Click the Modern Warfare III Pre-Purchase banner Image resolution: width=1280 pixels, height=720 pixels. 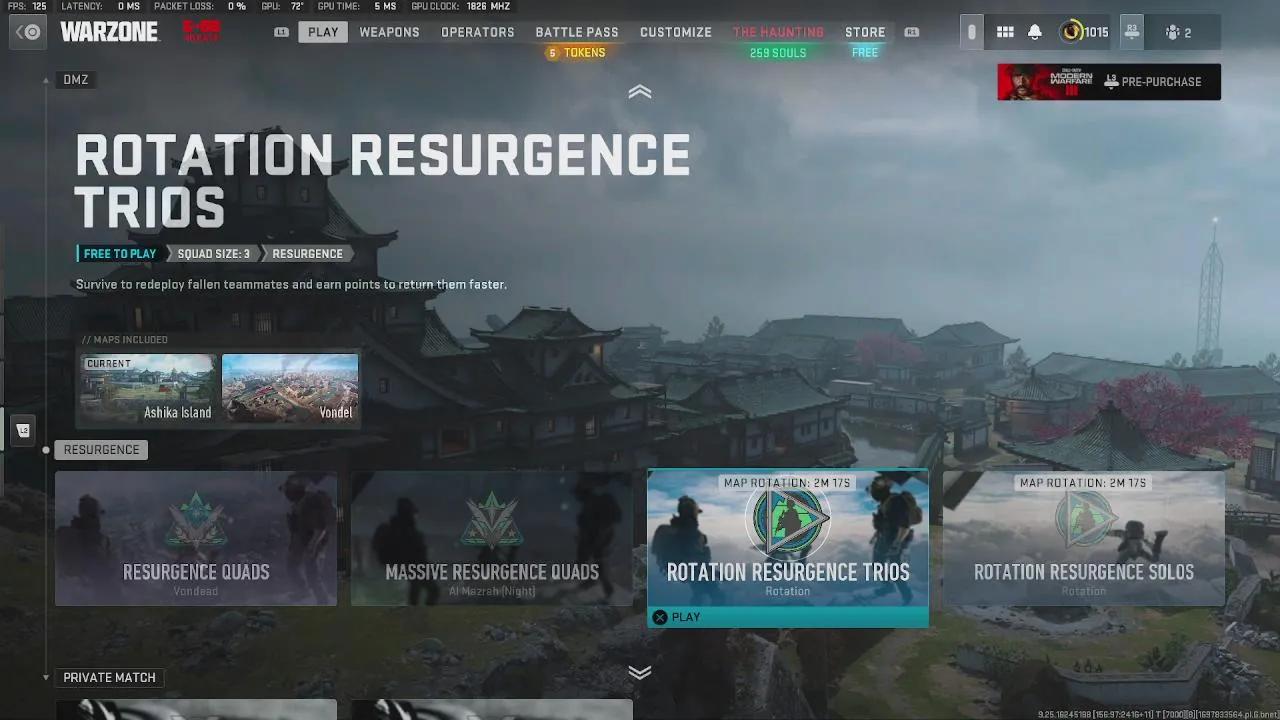pyautogui.click(x=1109, y=82)
